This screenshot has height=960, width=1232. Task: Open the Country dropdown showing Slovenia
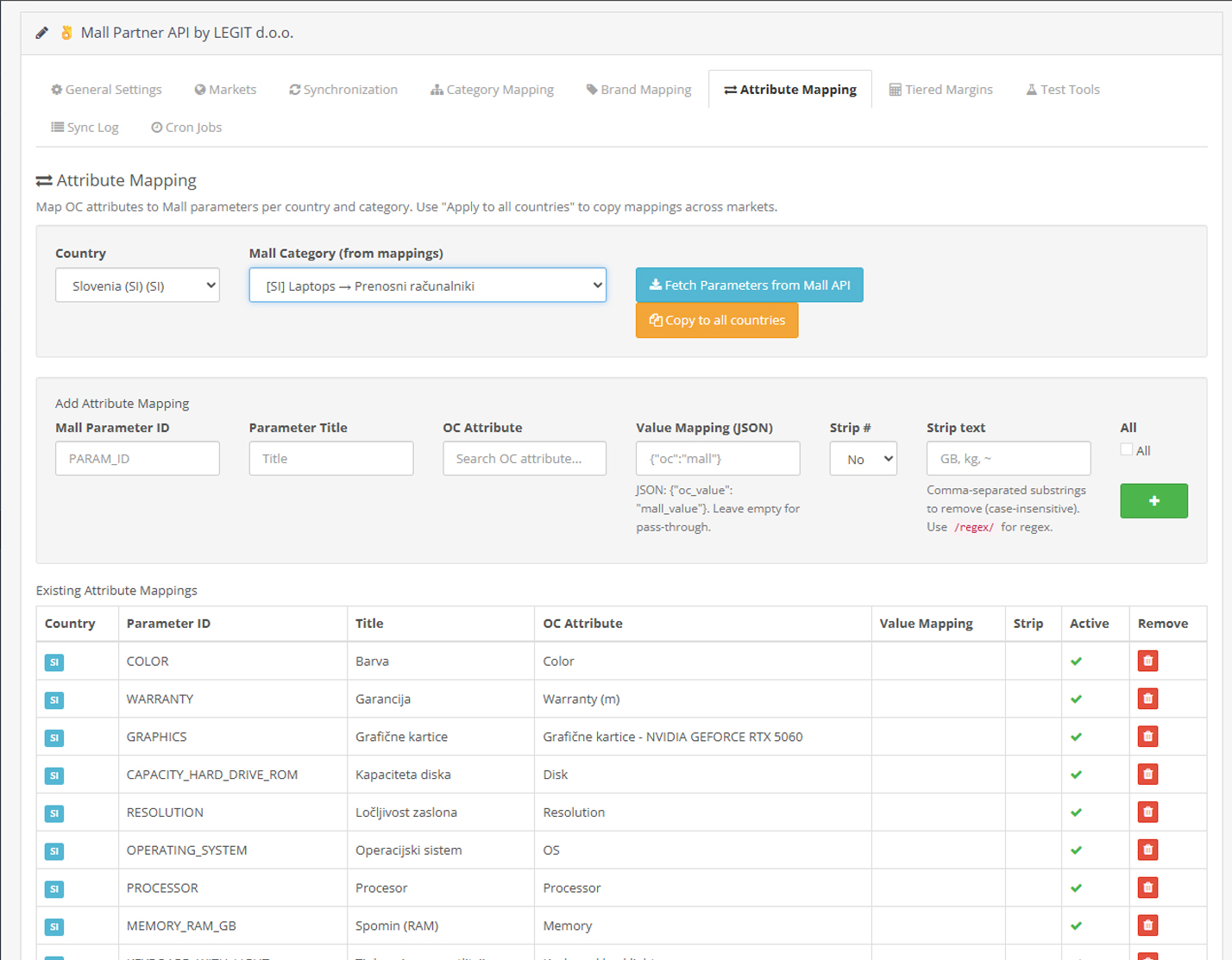(137, 285)
